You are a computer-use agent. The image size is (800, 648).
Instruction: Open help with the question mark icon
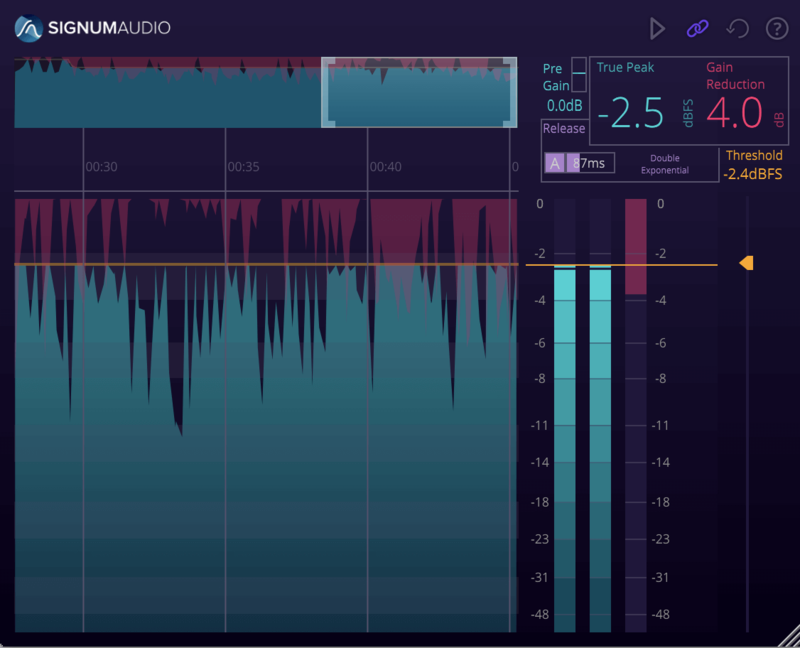tap(777, 29)
